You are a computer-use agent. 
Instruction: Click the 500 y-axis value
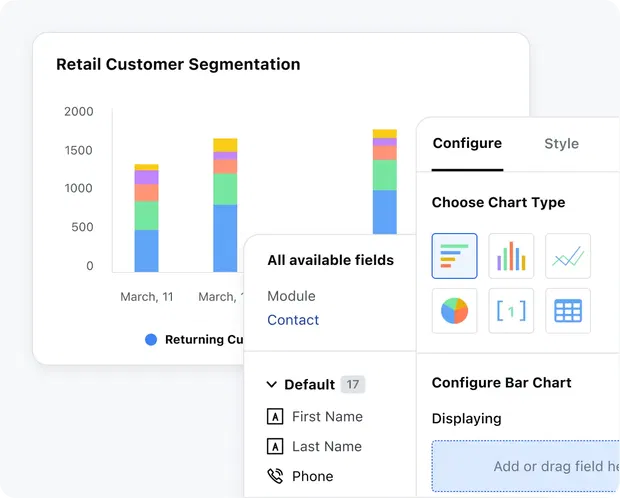click(82, 227)
